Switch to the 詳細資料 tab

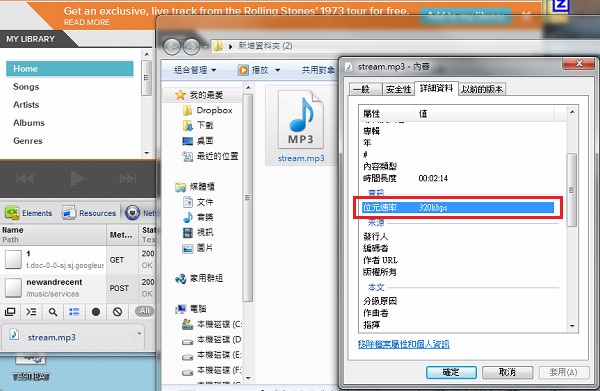[436, 88]
